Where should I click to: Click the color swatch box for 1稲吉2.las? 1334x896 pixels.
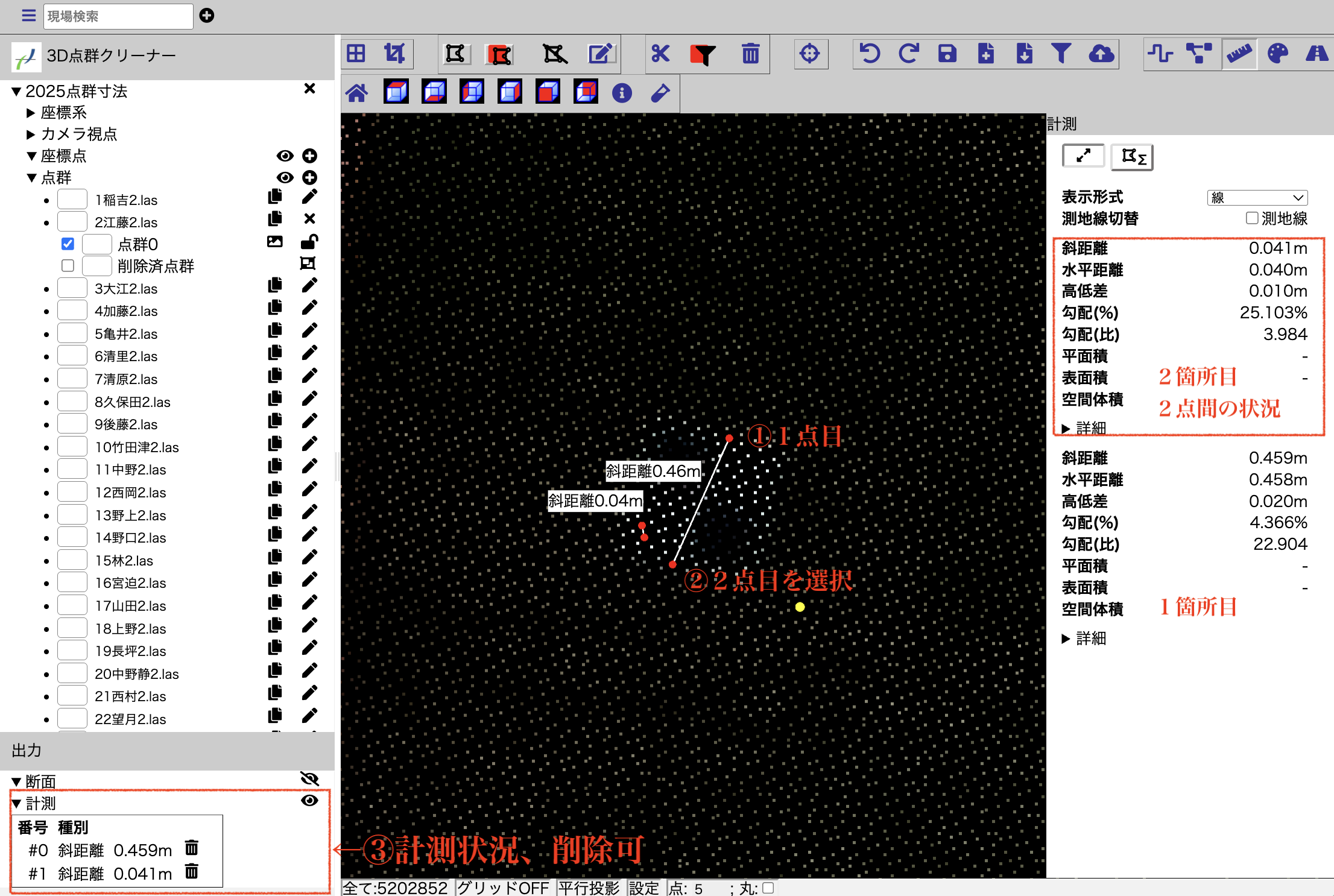point(72,200)
